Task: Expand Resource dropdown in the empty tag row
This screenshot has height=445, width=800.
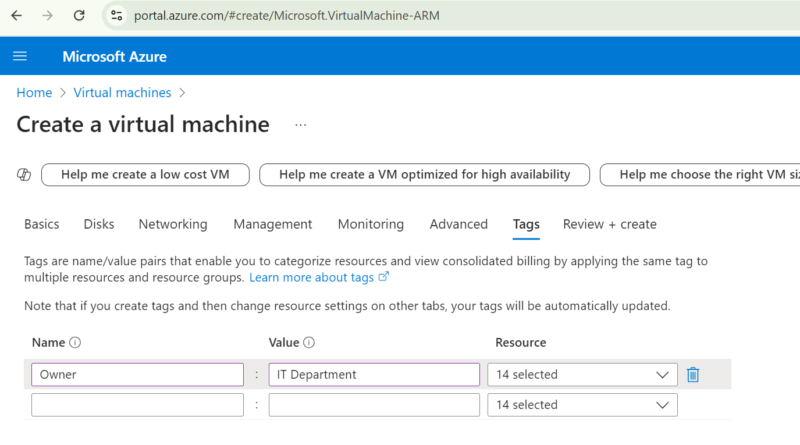Action: pyautogui.click(x=582, y=405)
